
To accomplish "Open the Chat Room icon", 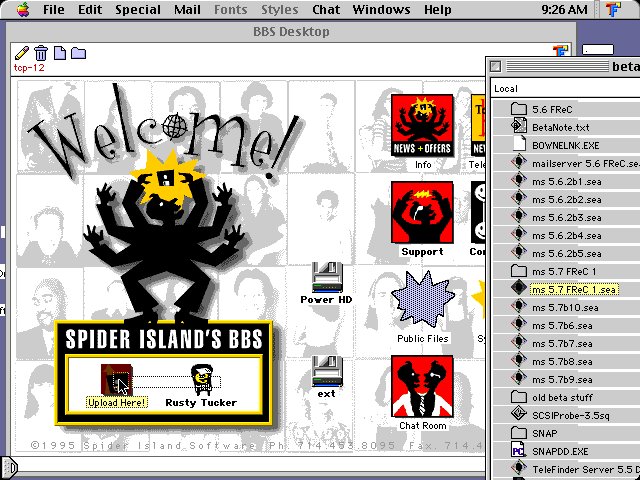I will (422, 387).
